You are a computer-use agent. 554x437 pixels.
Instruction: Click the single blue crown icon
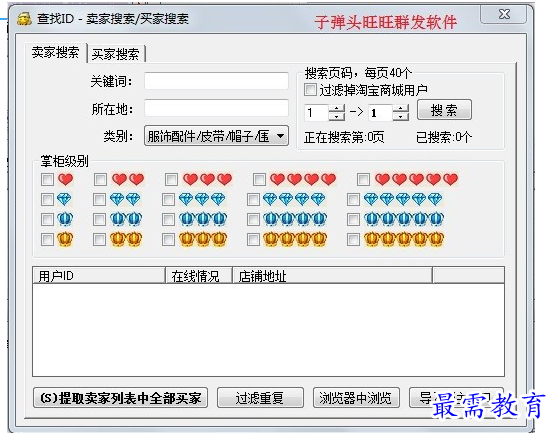click(65, 219)
